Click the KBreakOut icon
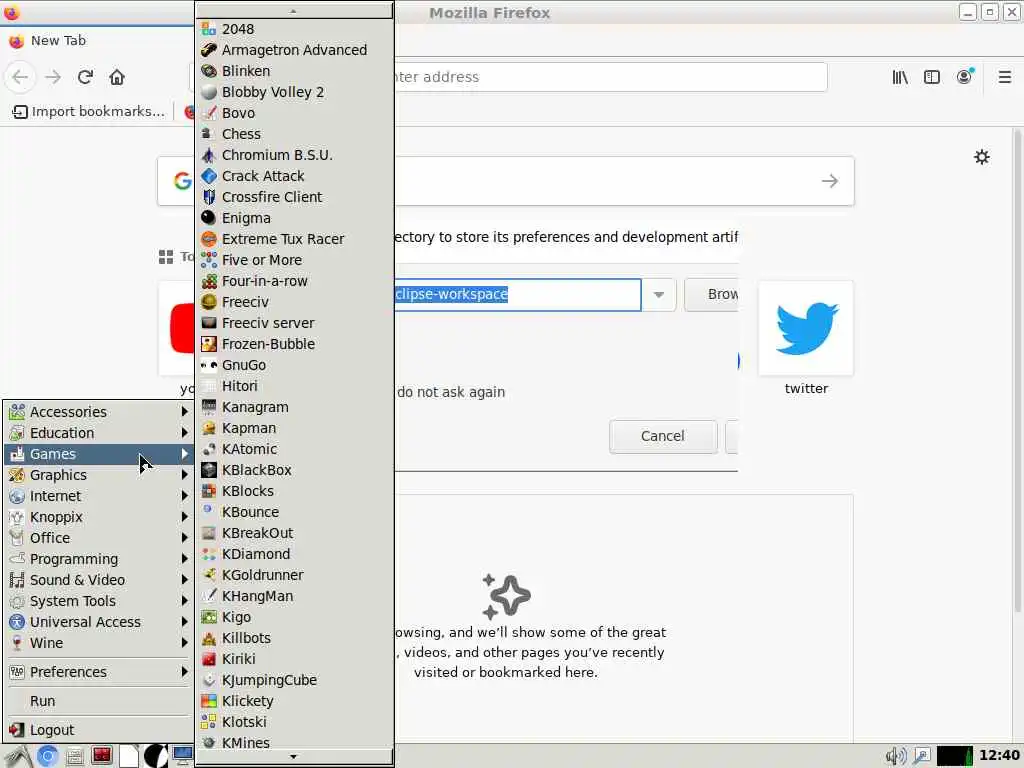 click(209, 533)
